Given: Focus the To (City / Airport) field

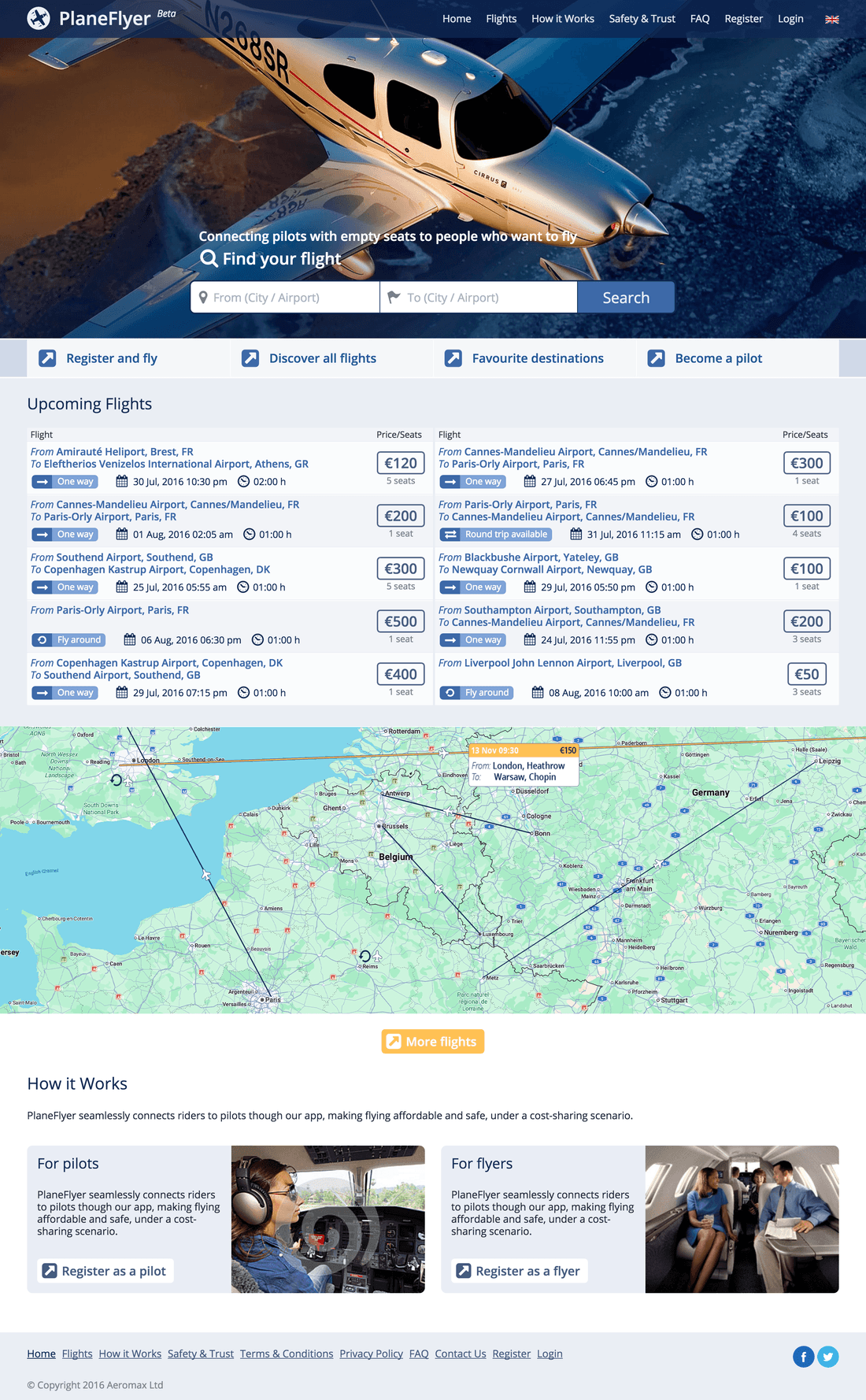Looking at the screenshot, I should tap(479, 298).
